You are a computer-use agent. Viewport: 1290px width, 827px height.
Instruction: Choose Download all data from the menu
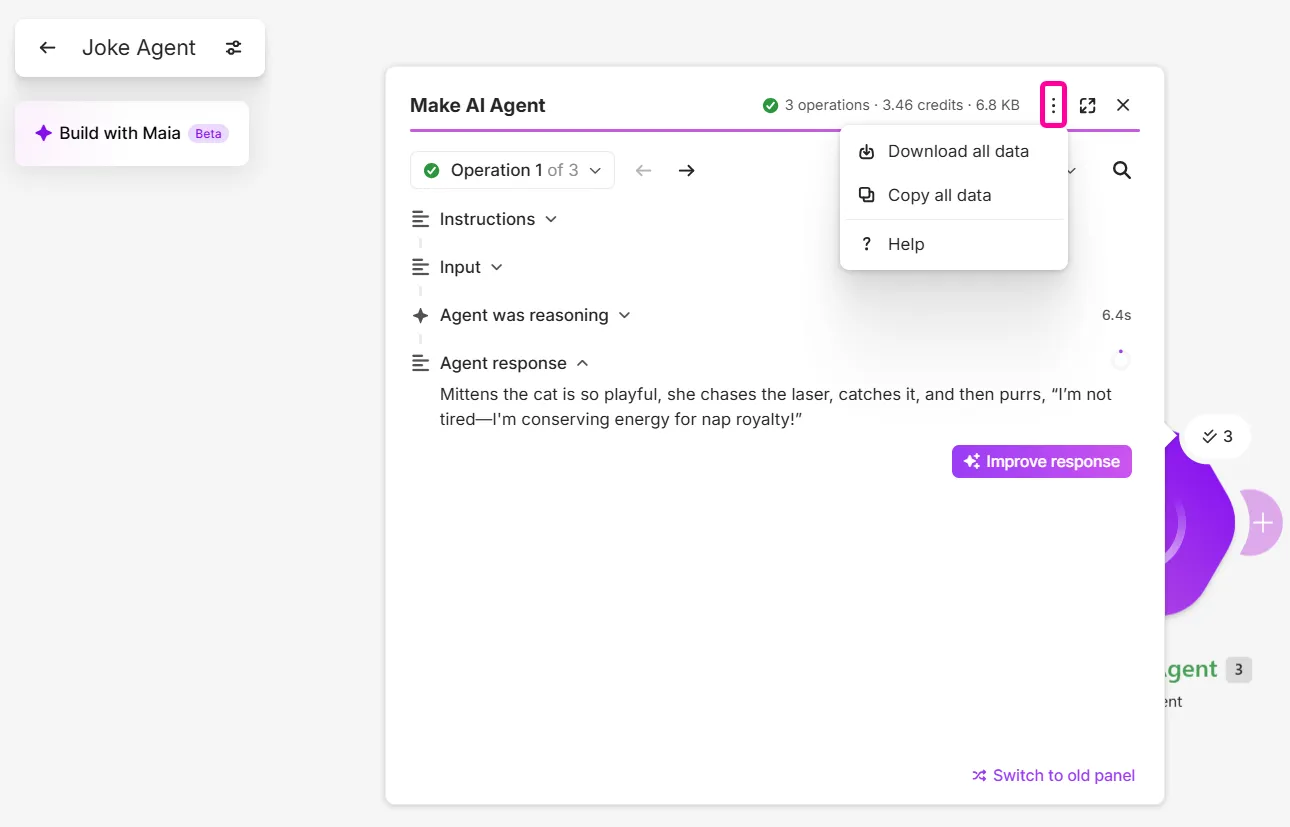pyautogui.click(x=954, y=152)
